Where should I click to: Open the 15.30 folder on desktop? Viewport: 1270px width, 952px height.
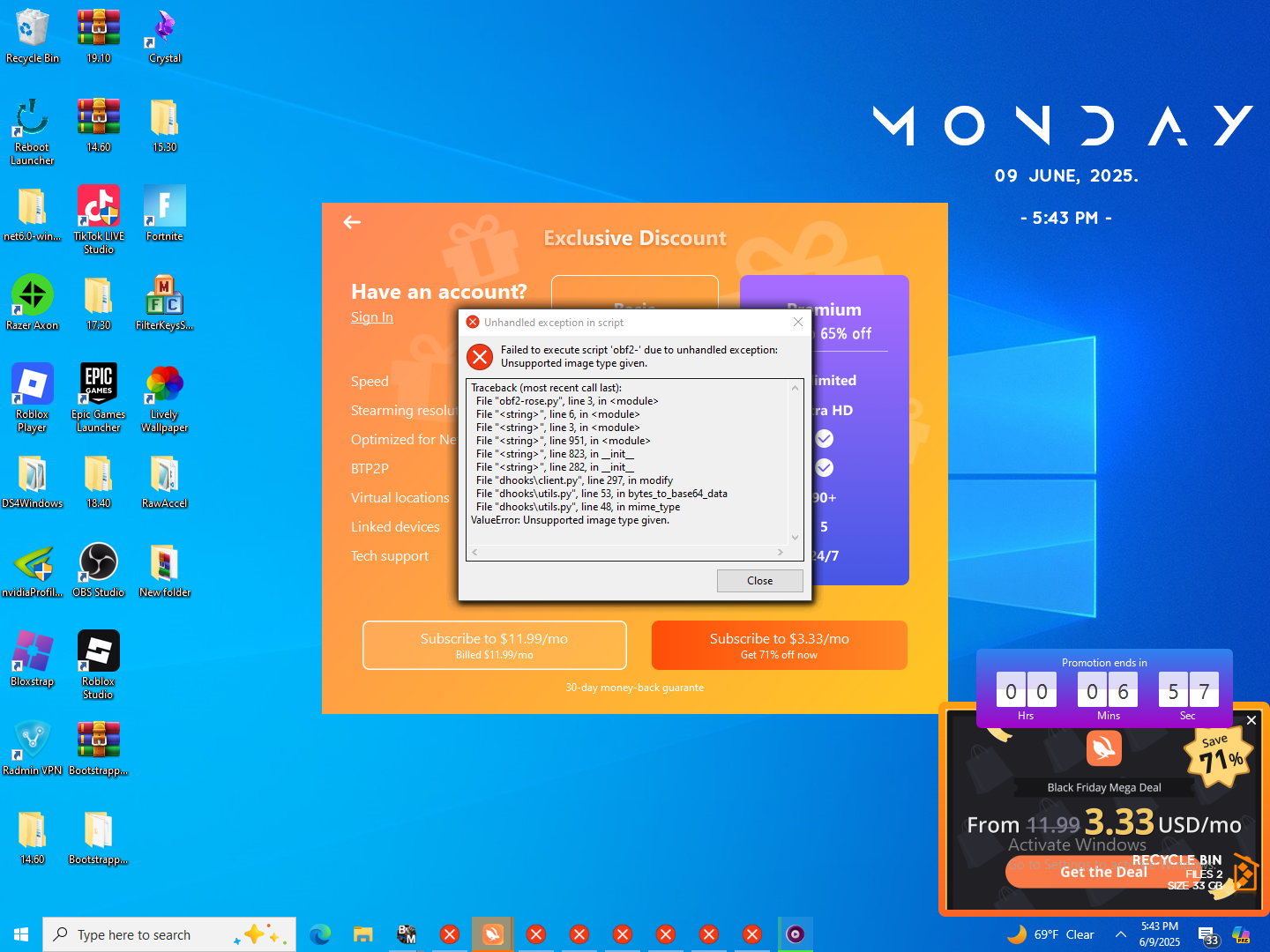[165, 125]
